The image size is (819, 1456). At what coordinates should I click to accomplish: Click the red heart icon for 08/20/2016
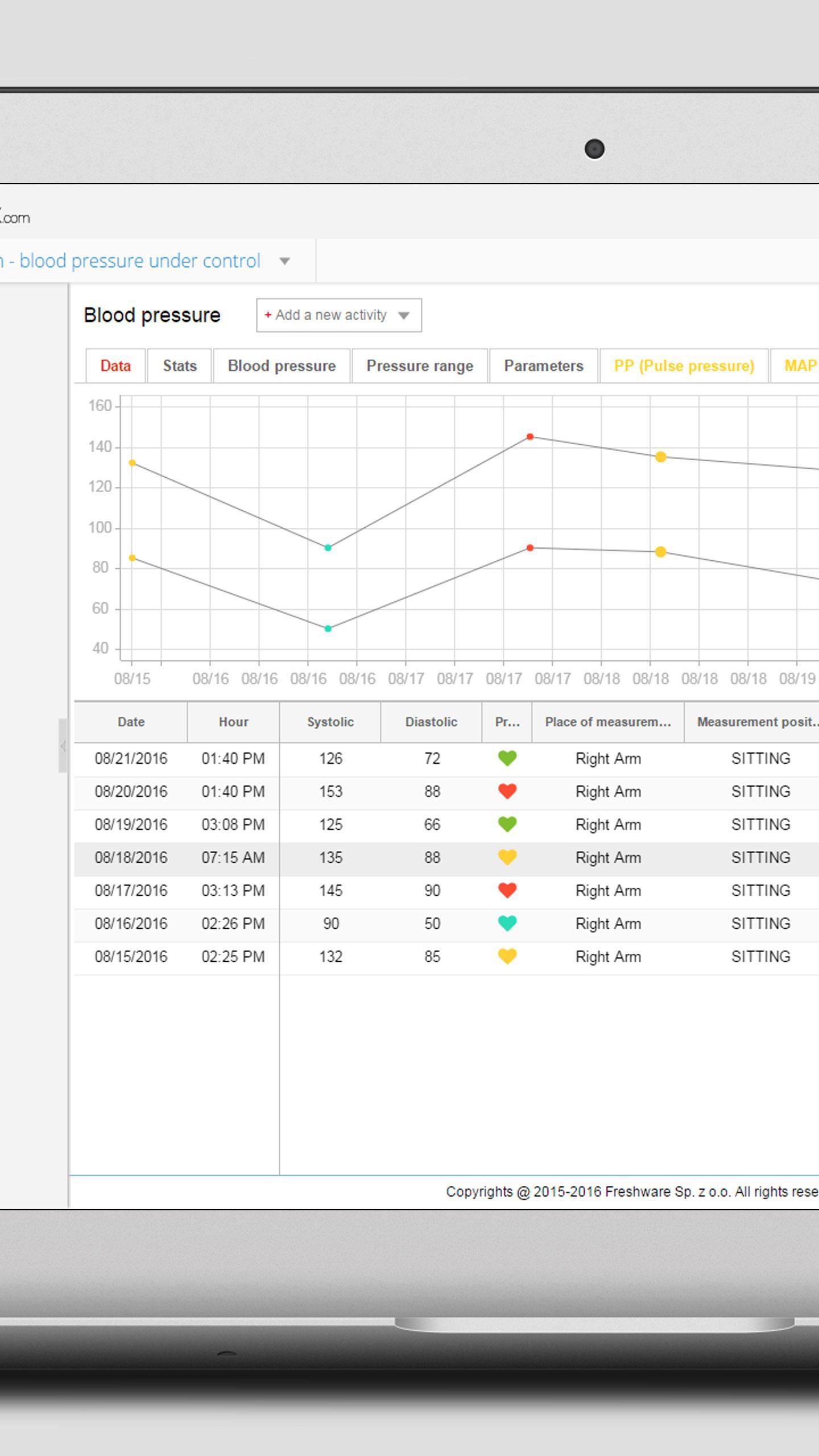507,791
